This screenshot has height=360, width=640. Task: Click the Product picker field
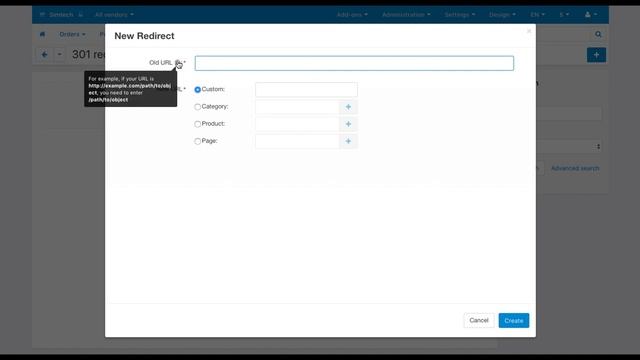point(297,124)
